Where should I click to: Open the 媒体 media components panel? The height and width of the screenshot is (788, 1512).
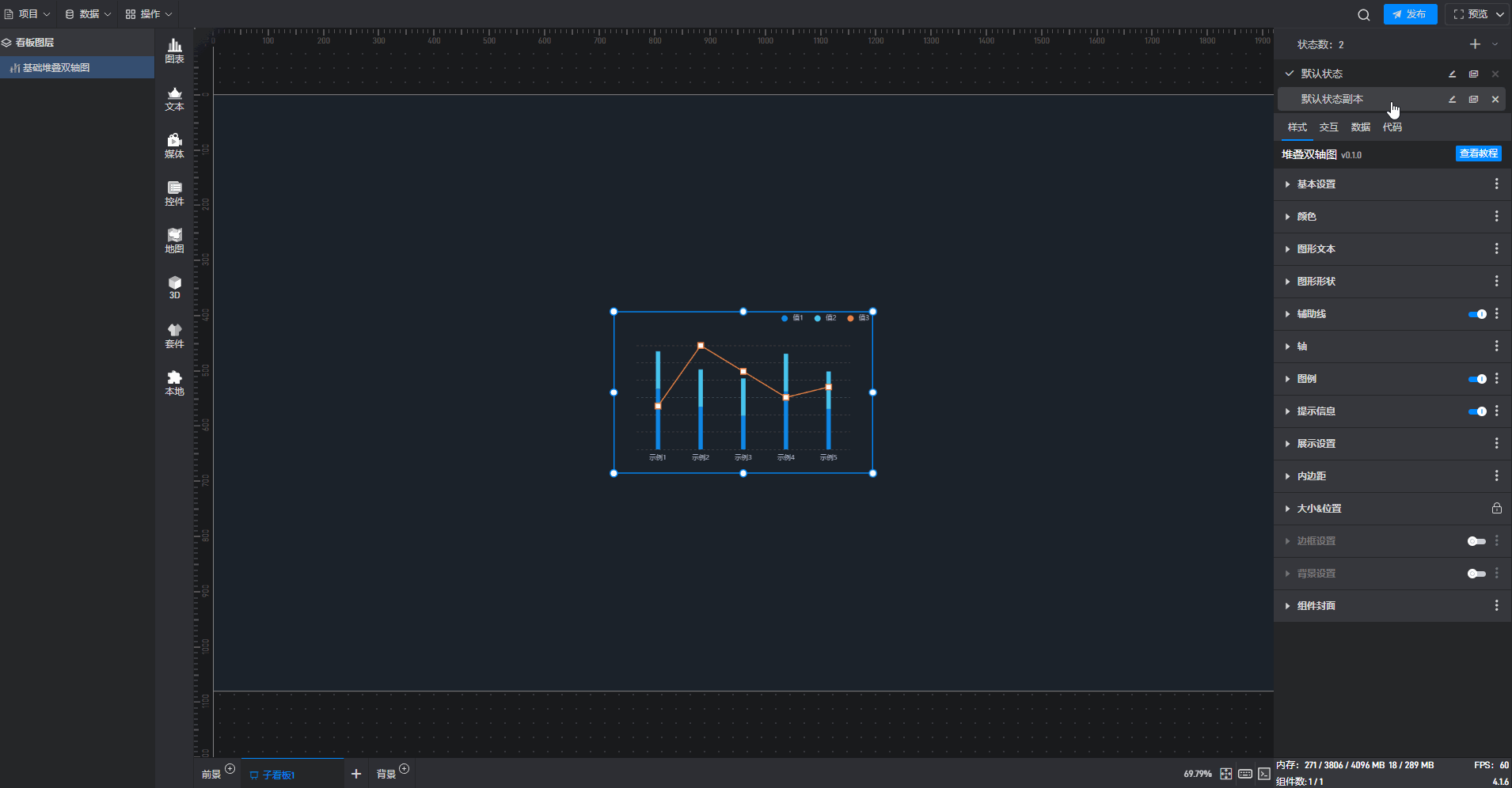click(174, 146)
